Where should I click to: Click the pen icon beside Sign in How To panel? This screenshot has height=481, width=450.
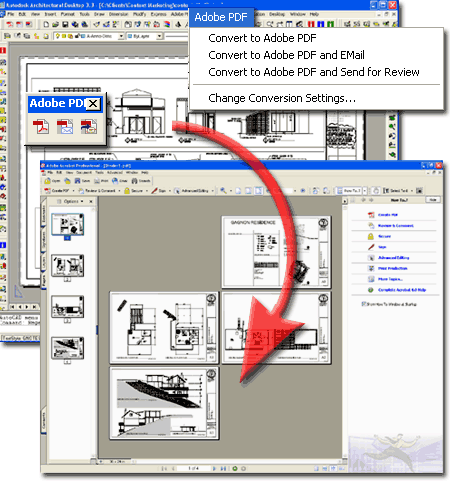(371, 247)
